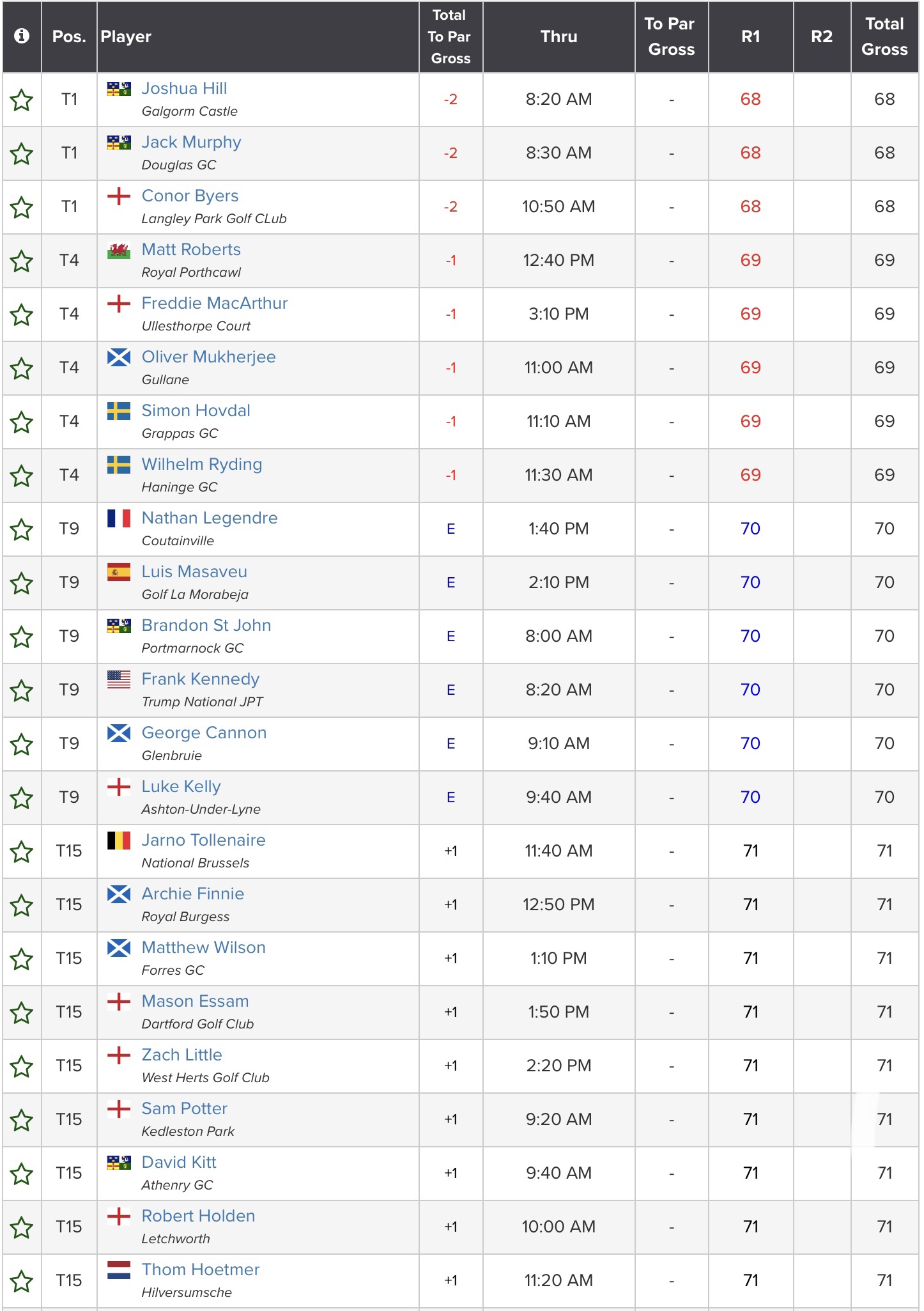Select Wilhelm Ryding's R1 score of 69
The width and height of the screenshot is (924, 1311).
[x=750, y=475]
